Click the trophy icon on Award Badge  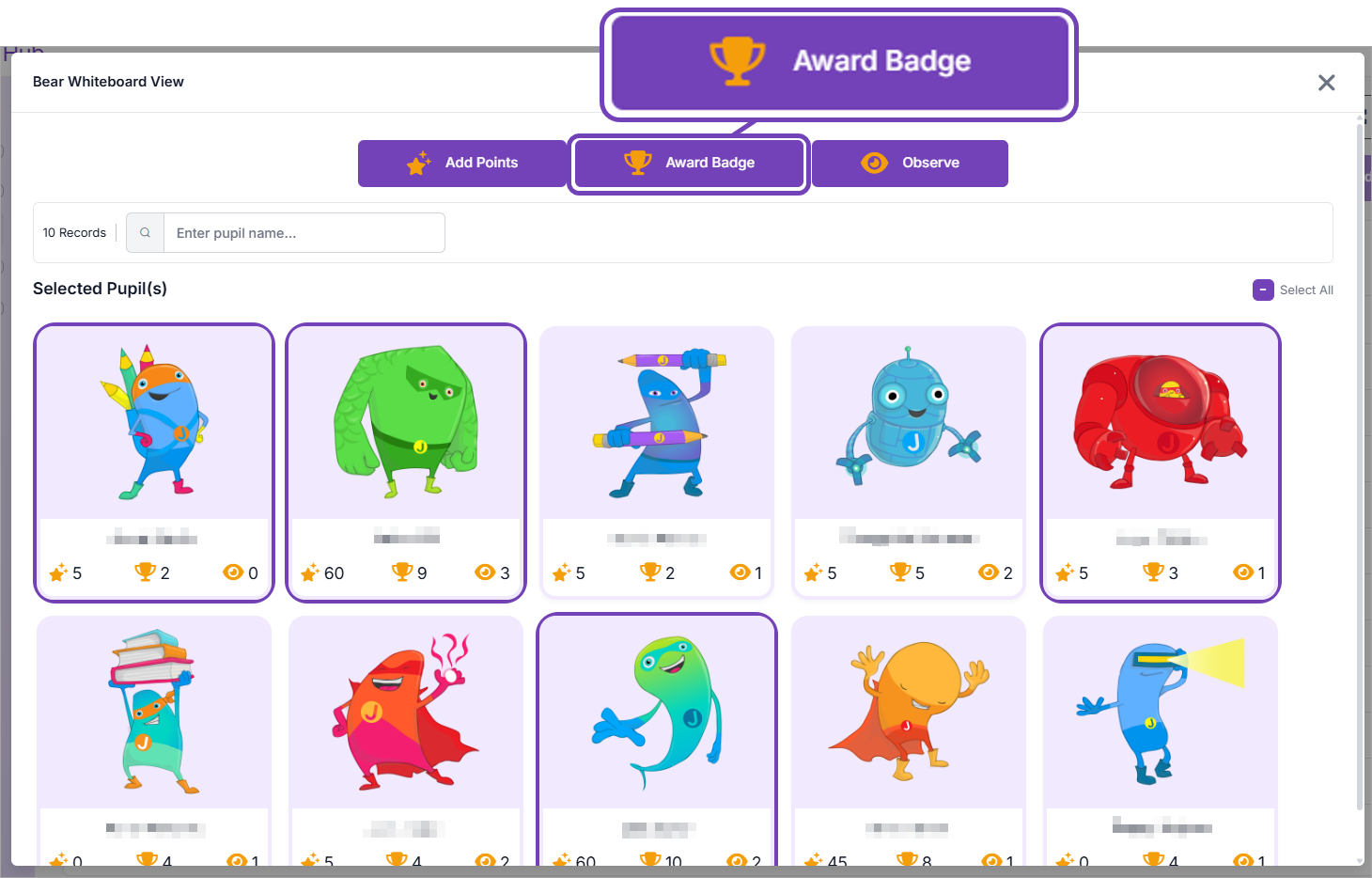(638, 163)
